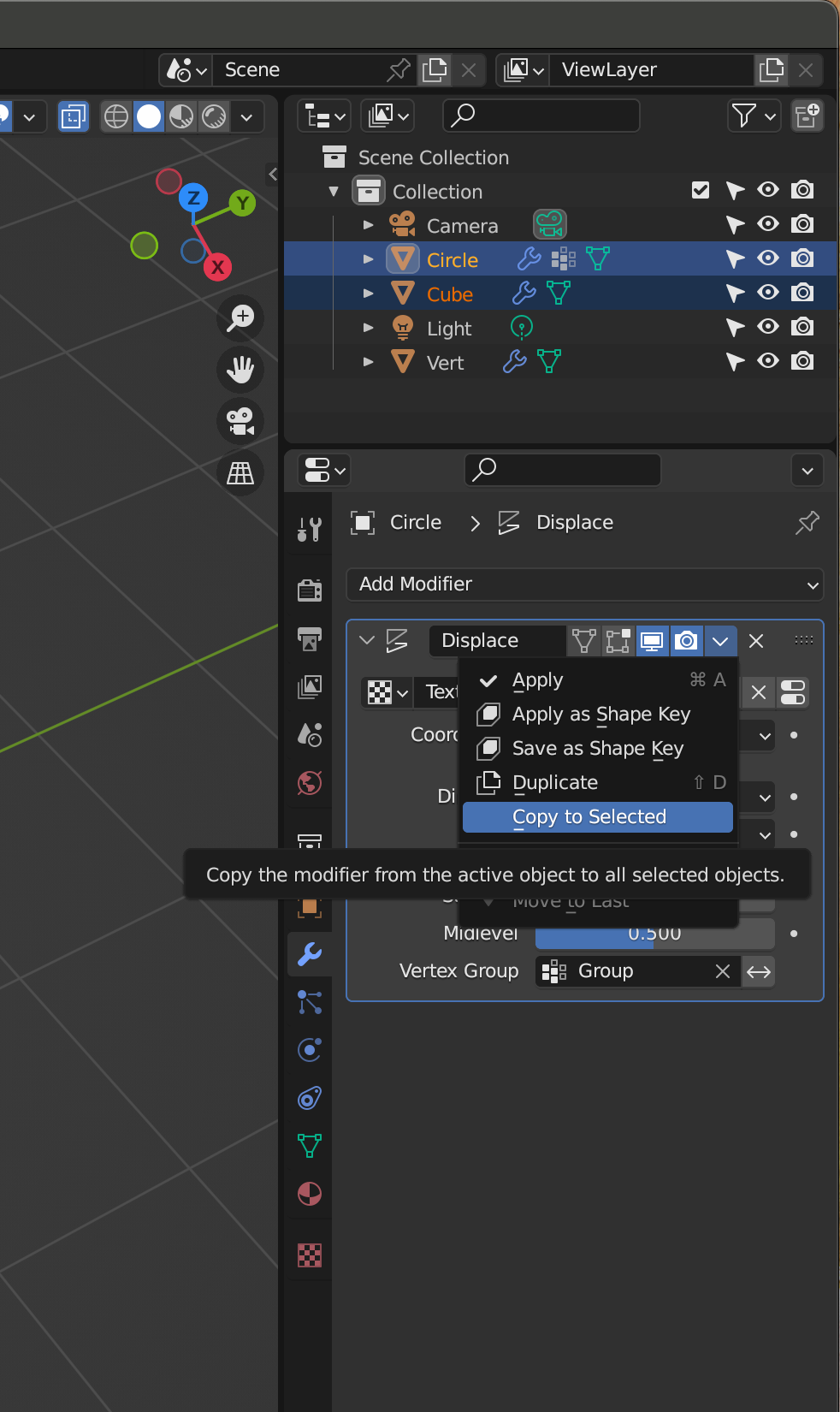840x1412 pixels.
Task: Click the Scene pin icon
Action: click(399, 70)
